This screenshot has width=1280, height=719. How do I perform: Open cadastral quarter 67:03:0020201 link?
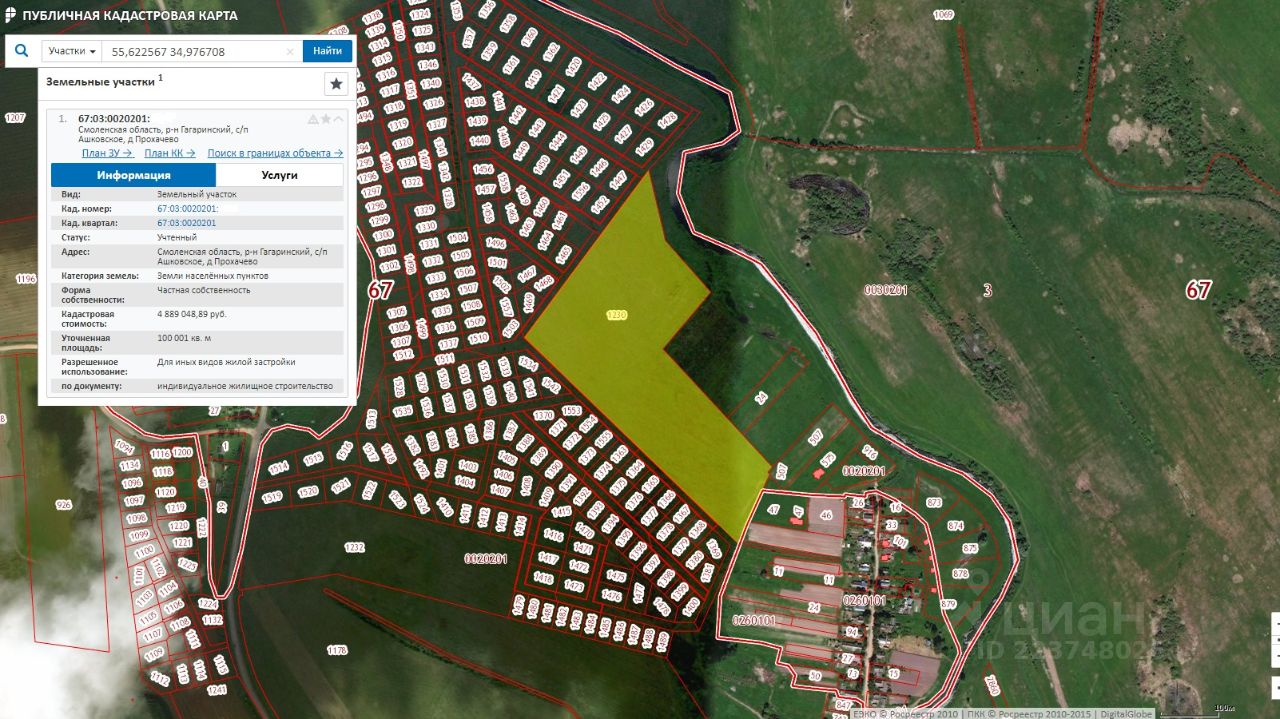(186, 223)
